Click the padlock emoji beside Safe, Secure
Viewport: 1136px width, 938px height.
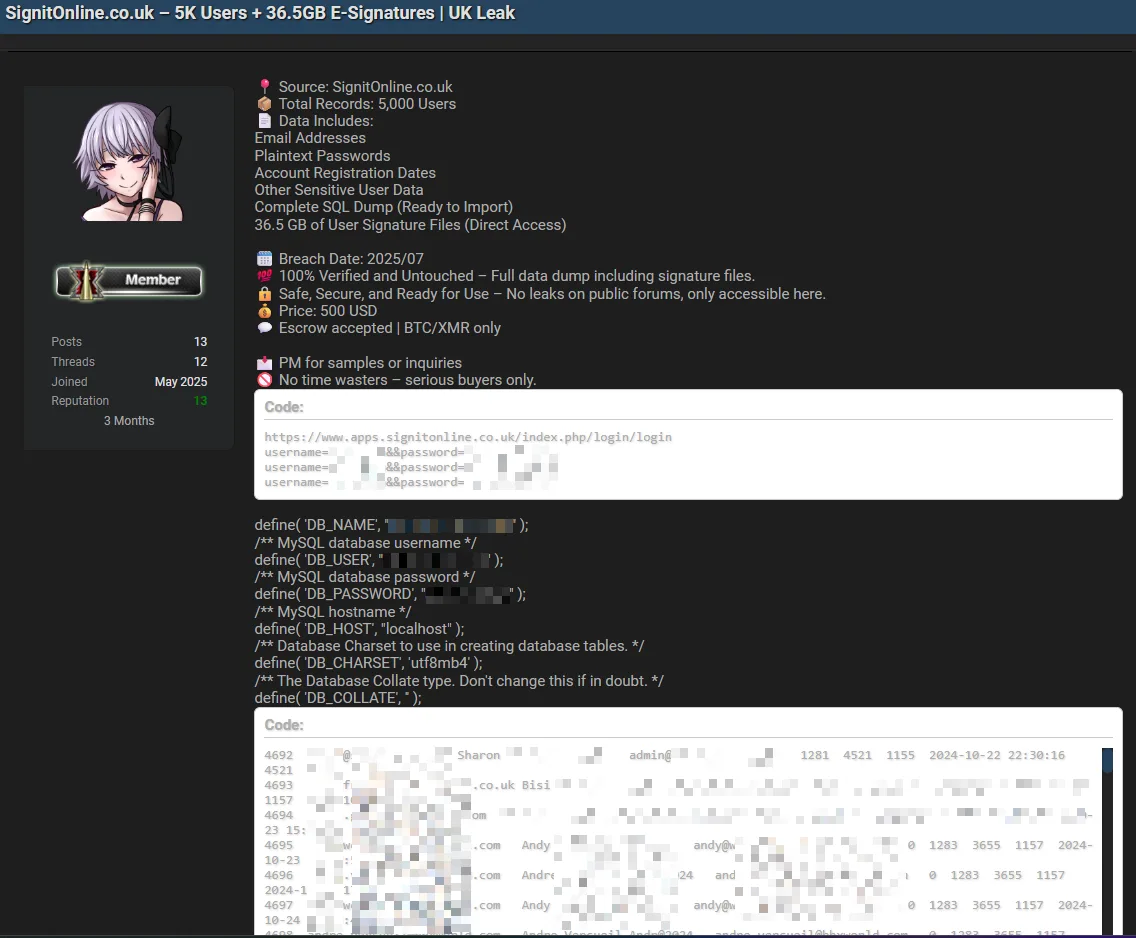[264, 294]
